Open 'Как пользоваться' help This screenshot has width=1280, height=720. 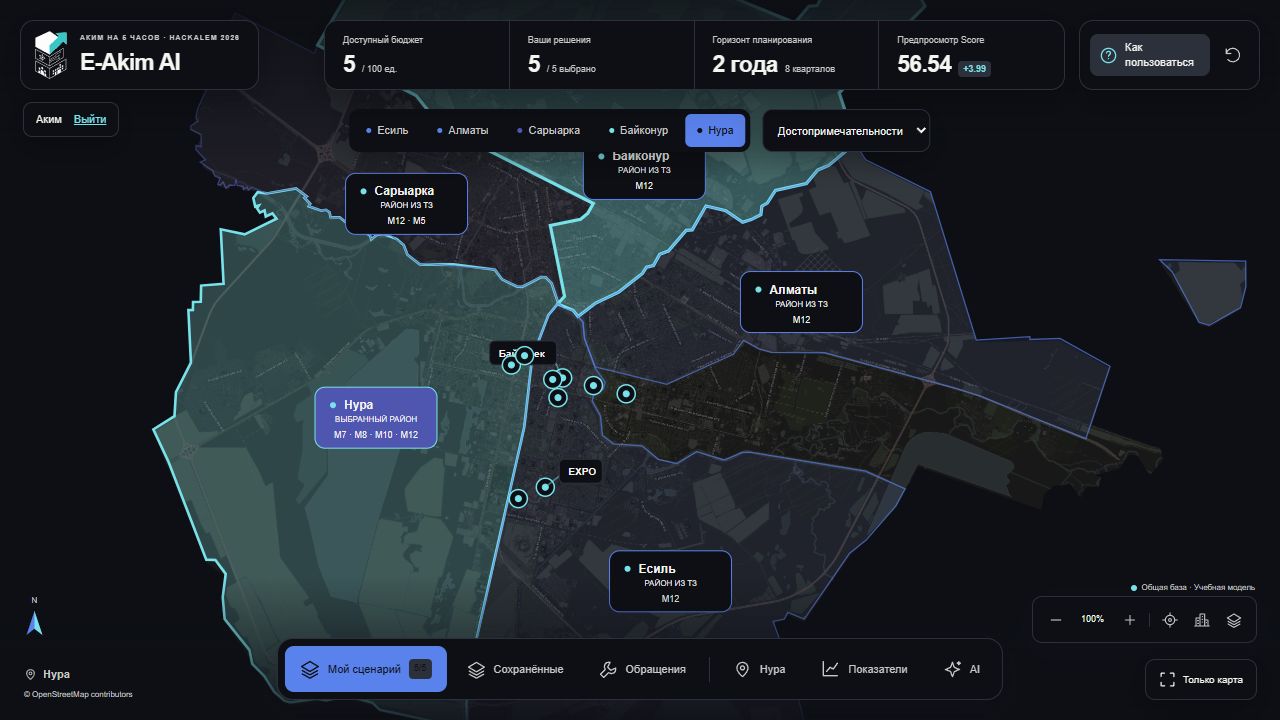[x=1149, y=55]
